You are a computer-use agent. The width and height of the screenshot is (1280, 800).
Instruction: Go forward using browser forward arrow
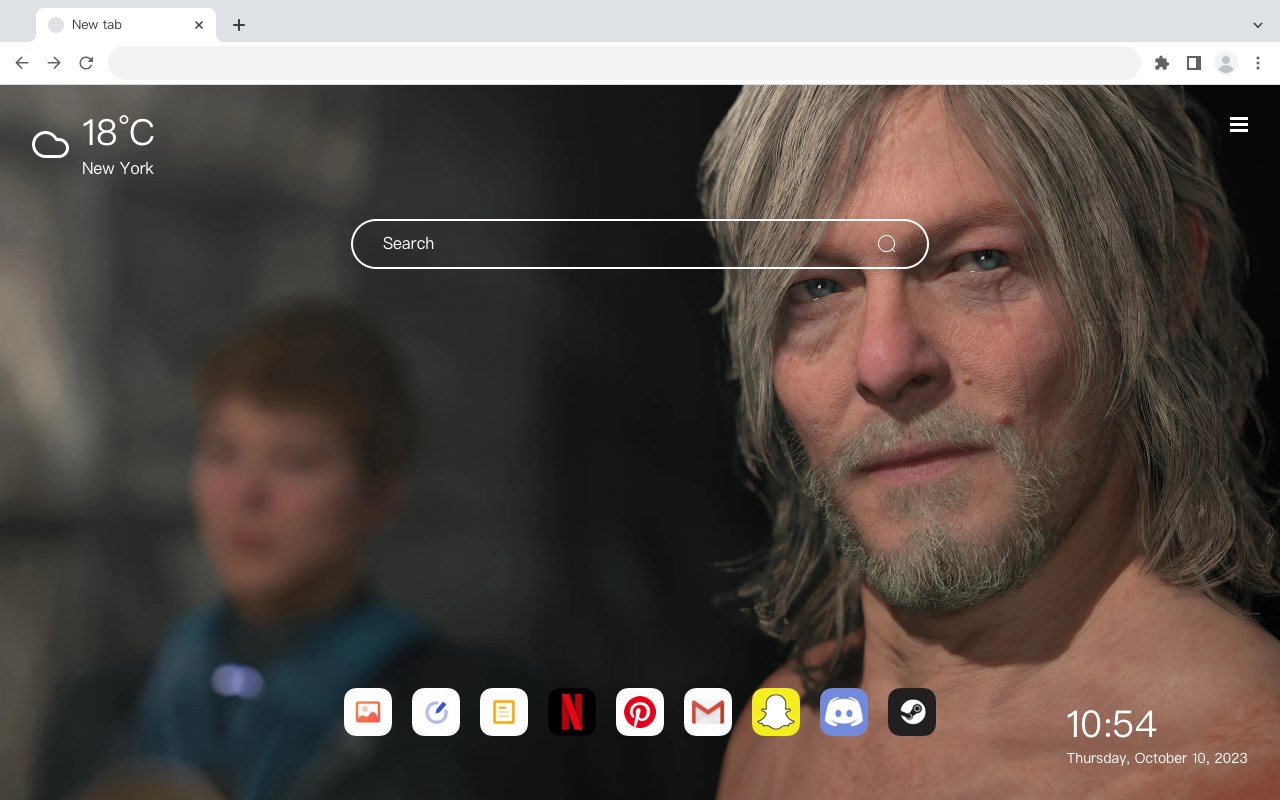[54, 63]
